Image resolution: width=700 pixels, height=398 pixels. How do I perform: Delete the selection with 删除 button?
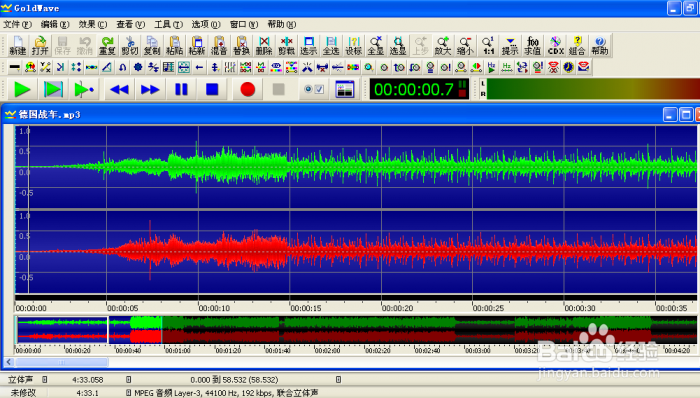click(x=264, y=46)
